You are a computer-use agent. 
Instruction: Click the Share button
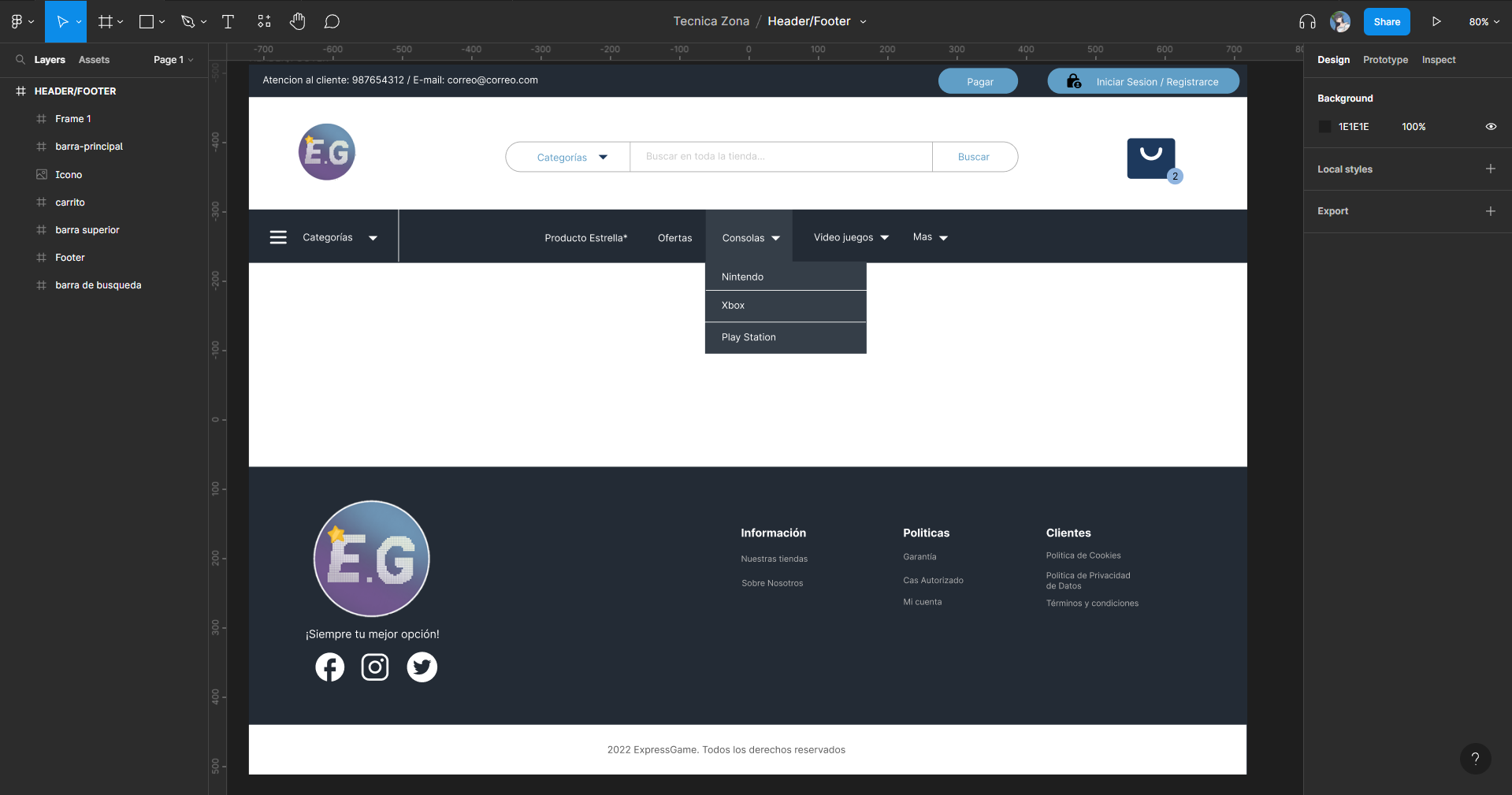point(1386,21)
